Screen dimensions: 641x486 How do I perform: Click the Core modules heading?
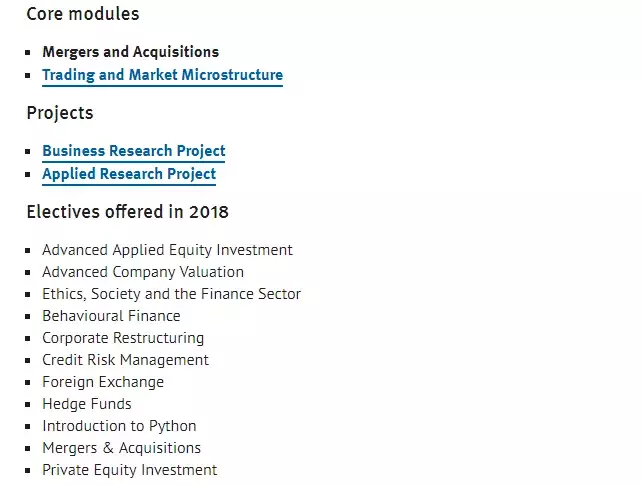[x=83, y=14]
